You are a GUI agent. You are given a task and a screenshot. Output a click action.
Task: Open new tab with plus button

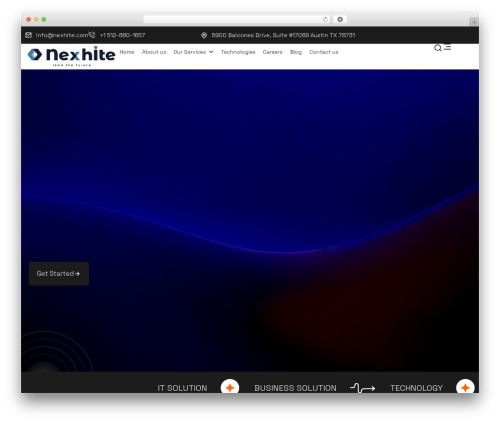pos(474,22)
